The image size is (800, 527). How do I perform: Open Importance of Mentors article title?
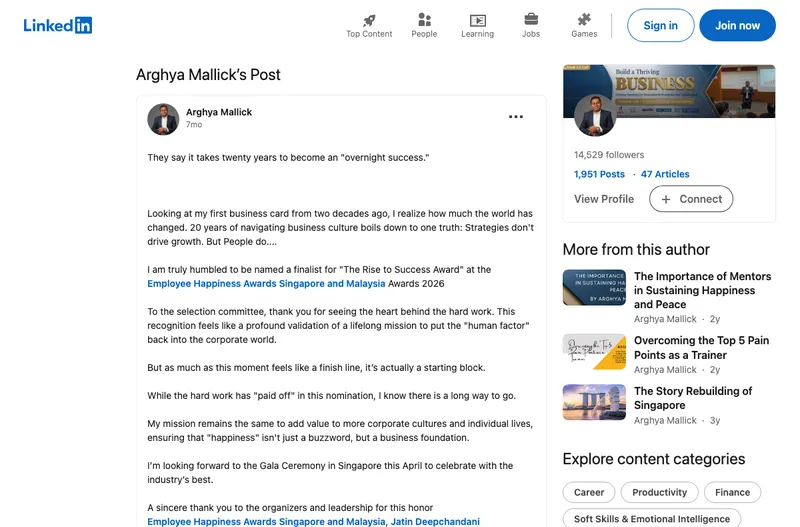(x=702, y=290)
